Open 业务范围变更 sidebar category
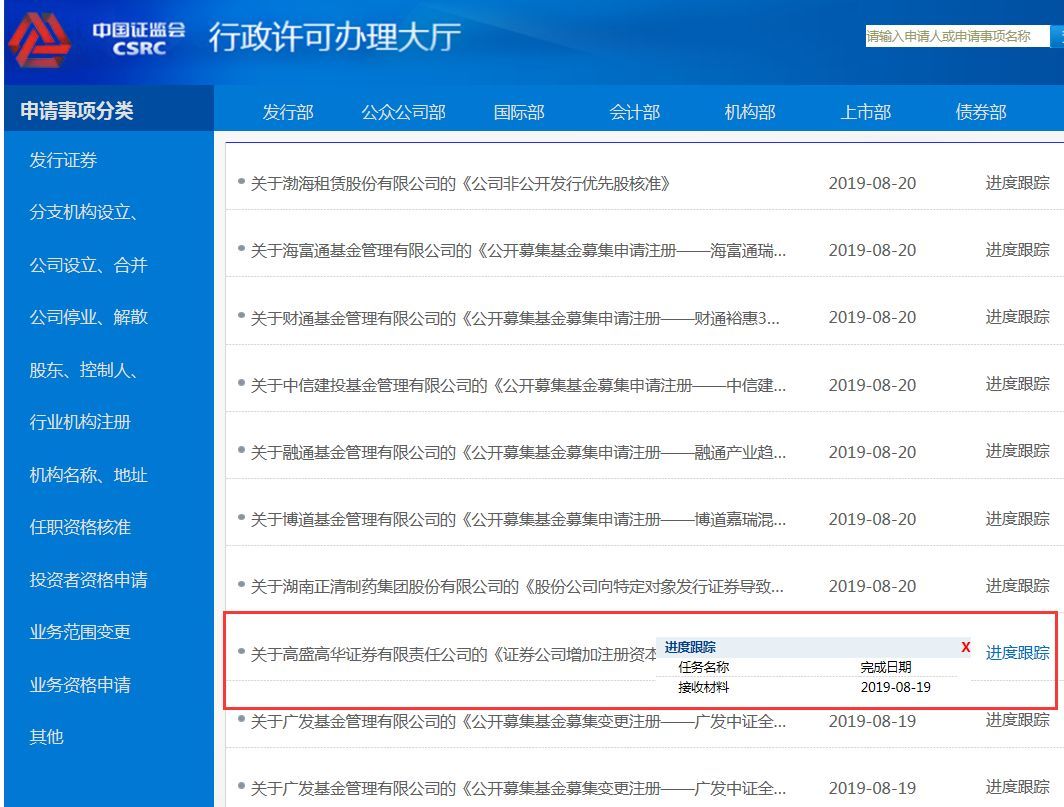1064x807 pixels. point(80,632)
